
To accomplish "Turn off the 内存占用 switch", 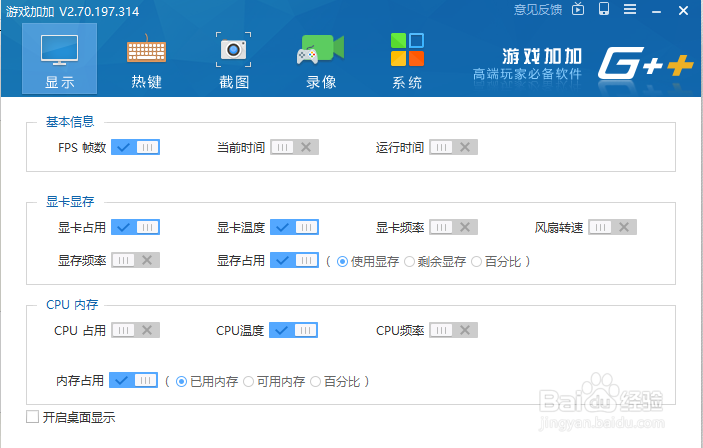I will tap(133, 380).
